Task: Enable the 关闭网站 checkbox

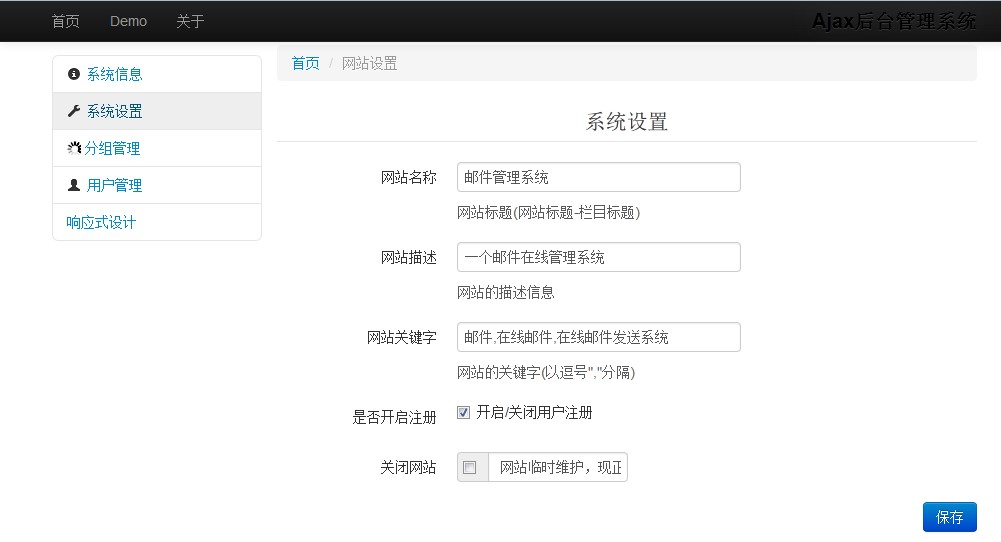Action: (470, 468)
